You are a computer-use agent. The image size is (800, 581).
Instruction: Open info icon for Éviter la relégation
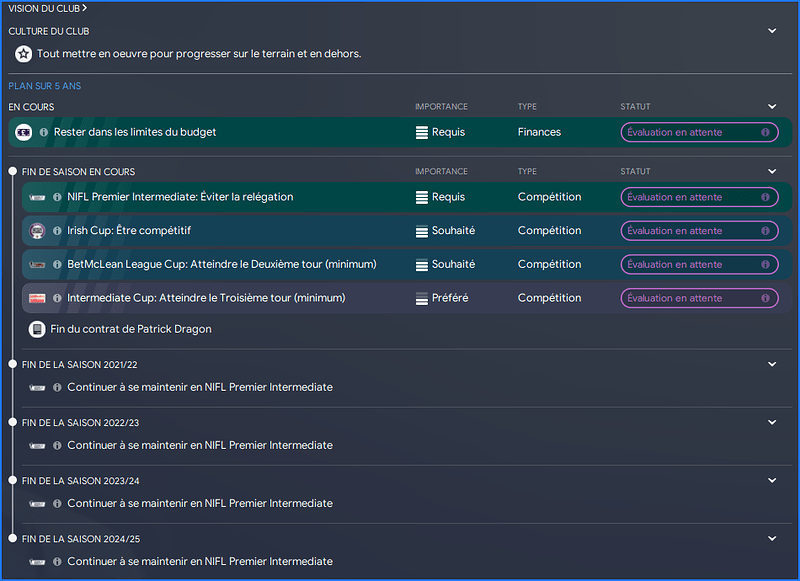click(57, 197)
